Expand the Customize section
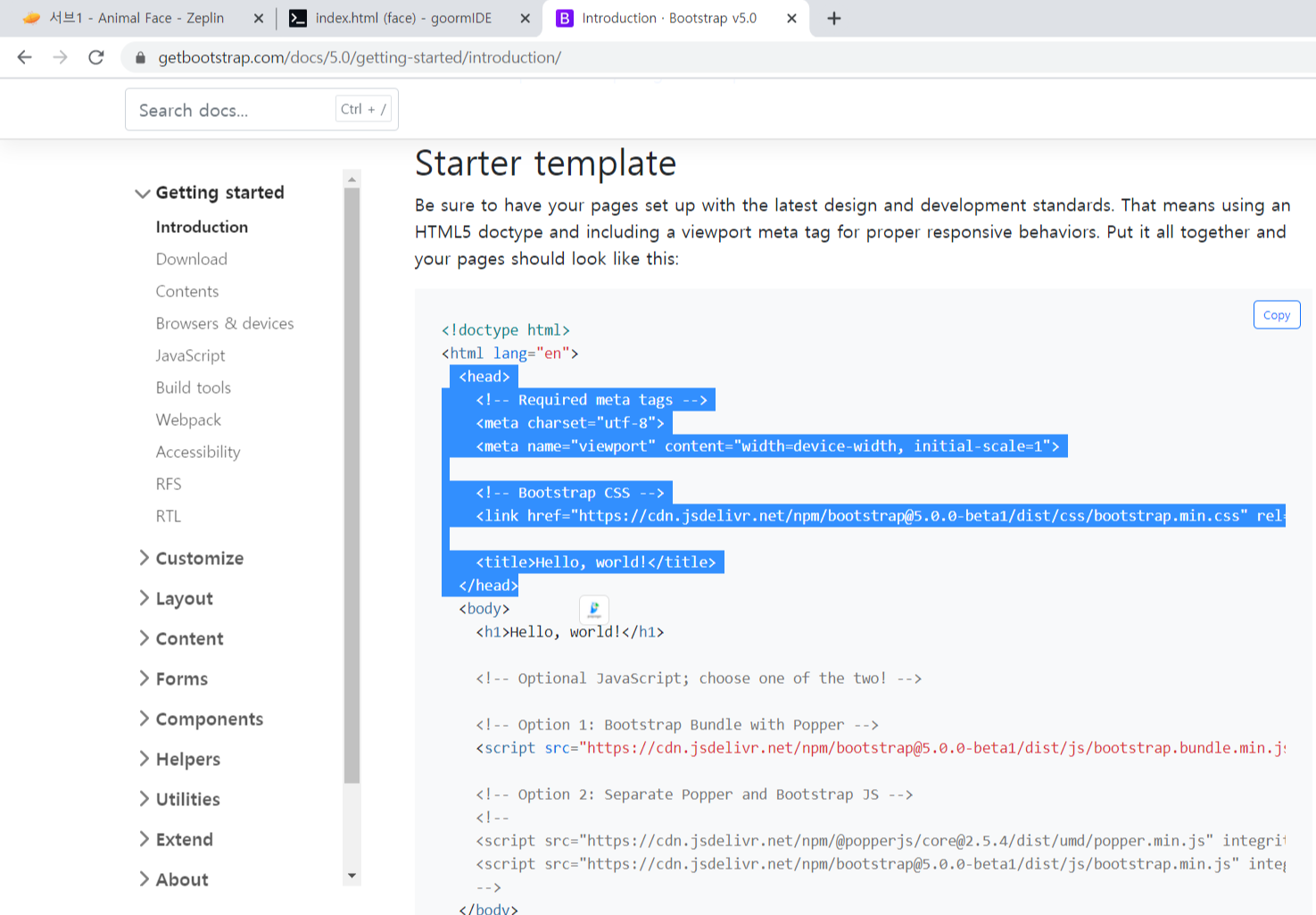This screenshot has height=915, width=1316. 191,558
